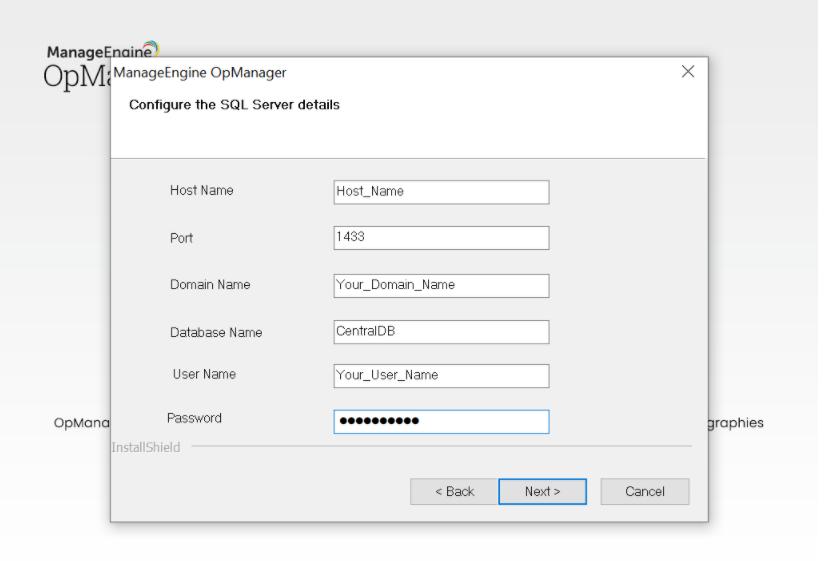Click the Password label text
This screenshot has width=826, height=561.
(x=194, y=418)
